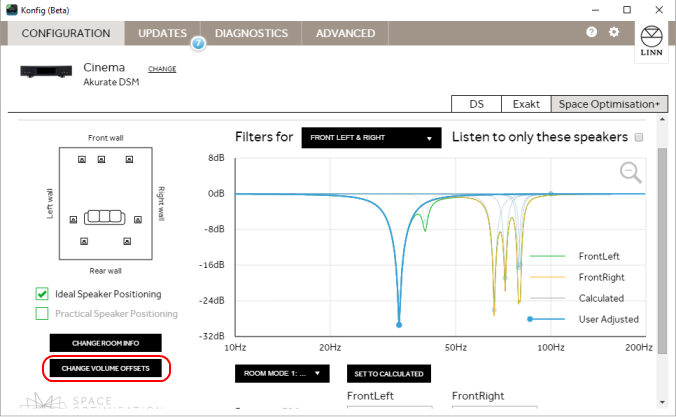Select the front left speaker icon in room
This screenshot has width=676, height=417.
[82, 160]
